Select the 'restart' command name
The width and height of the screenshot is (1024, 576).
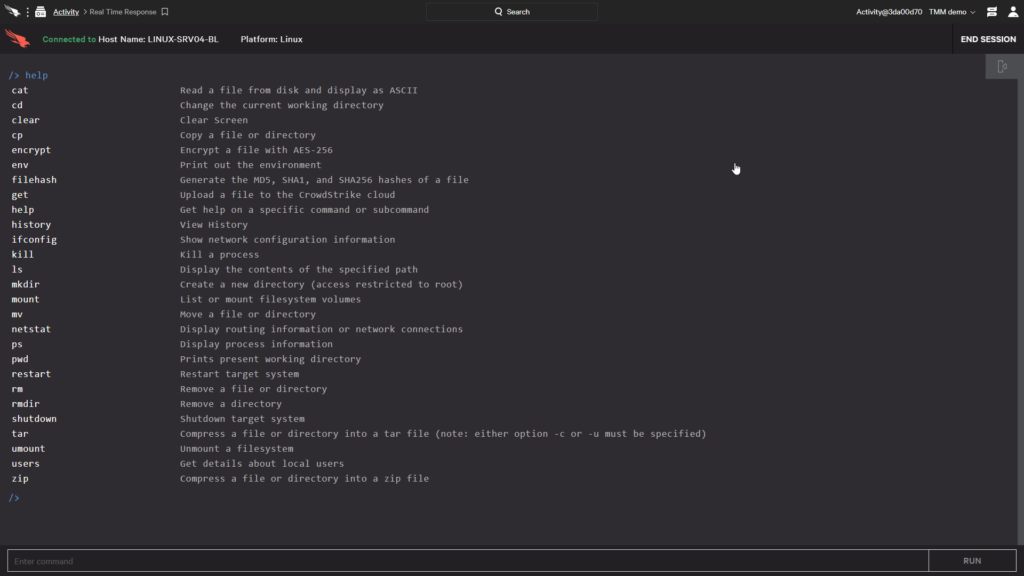point(31,374)
